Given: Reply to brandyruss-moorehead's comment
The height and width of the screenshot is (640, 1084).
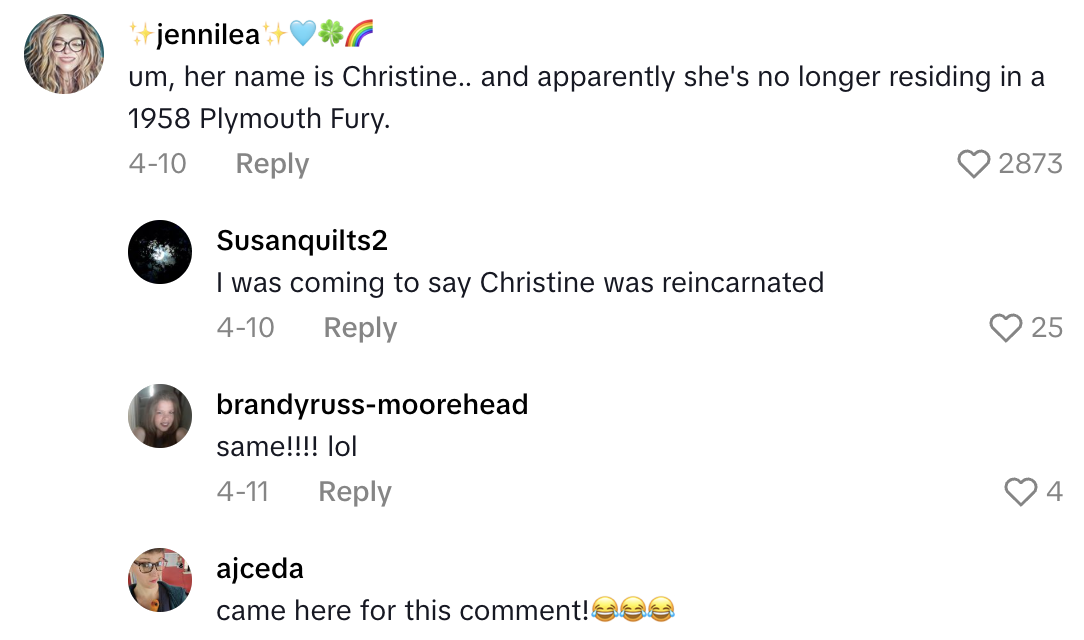Looking at the screenshot, I should 355,492.
